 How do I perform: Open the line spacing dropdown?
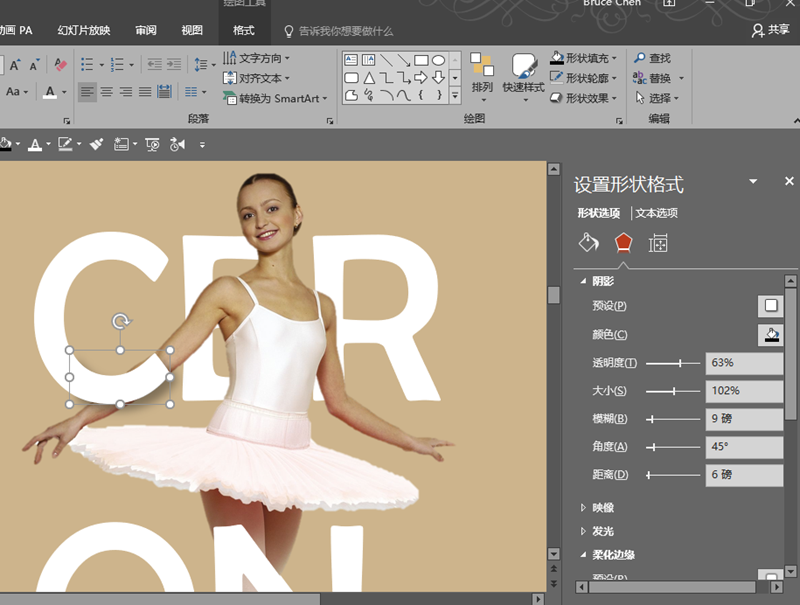(205, 64)
